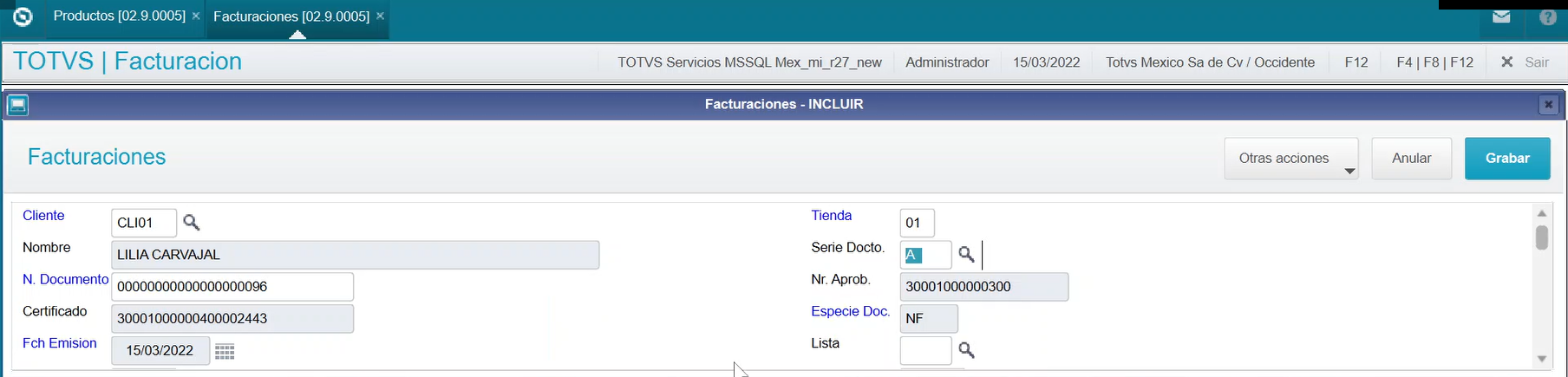This screenshot has height=377, width=1568.
Task: Click the scrollbar up arrow in form
Action: [x=1541, y=213]
